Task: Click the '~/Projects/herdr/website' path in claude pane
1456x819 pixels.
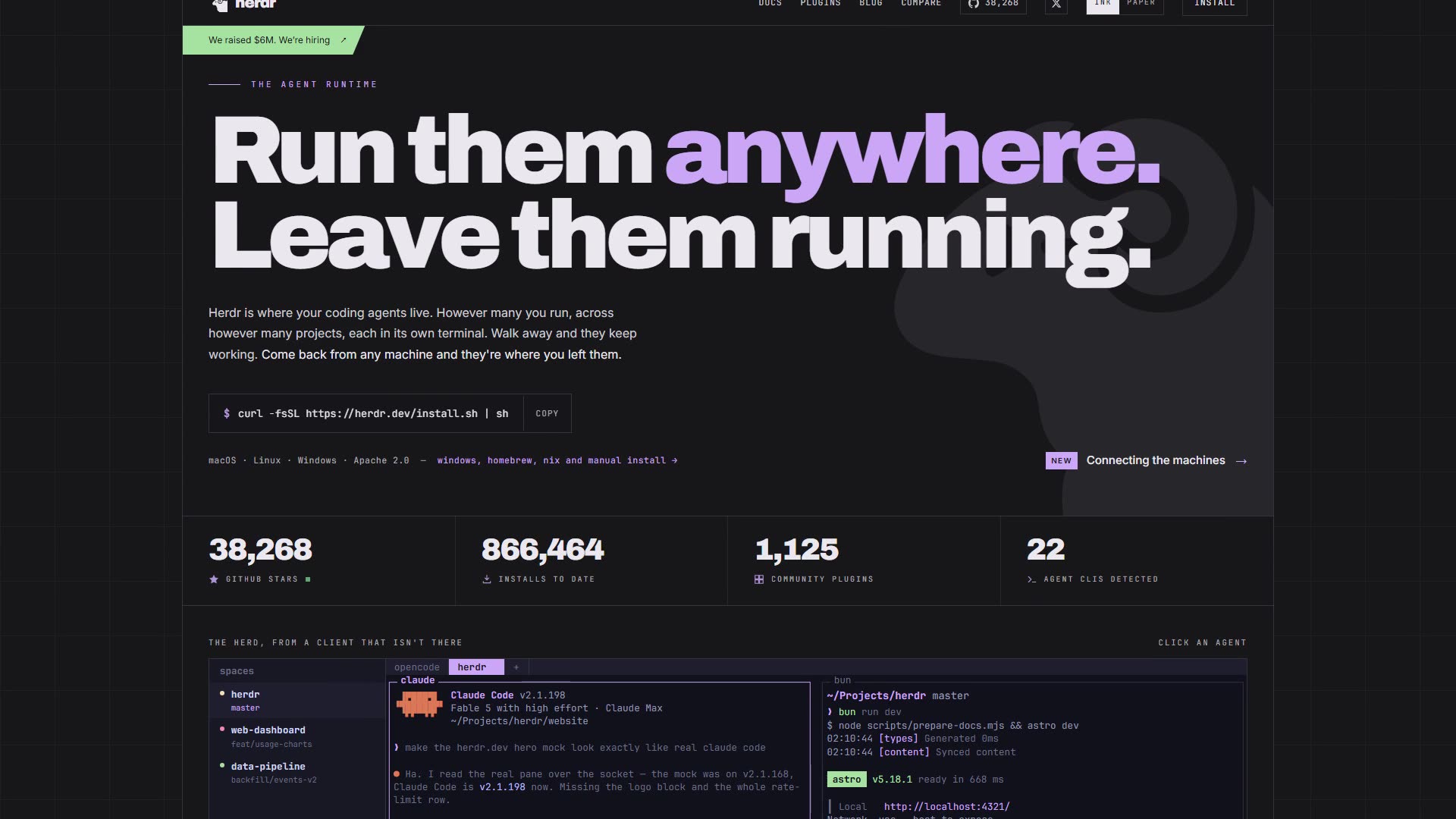Action: point(519,721)
